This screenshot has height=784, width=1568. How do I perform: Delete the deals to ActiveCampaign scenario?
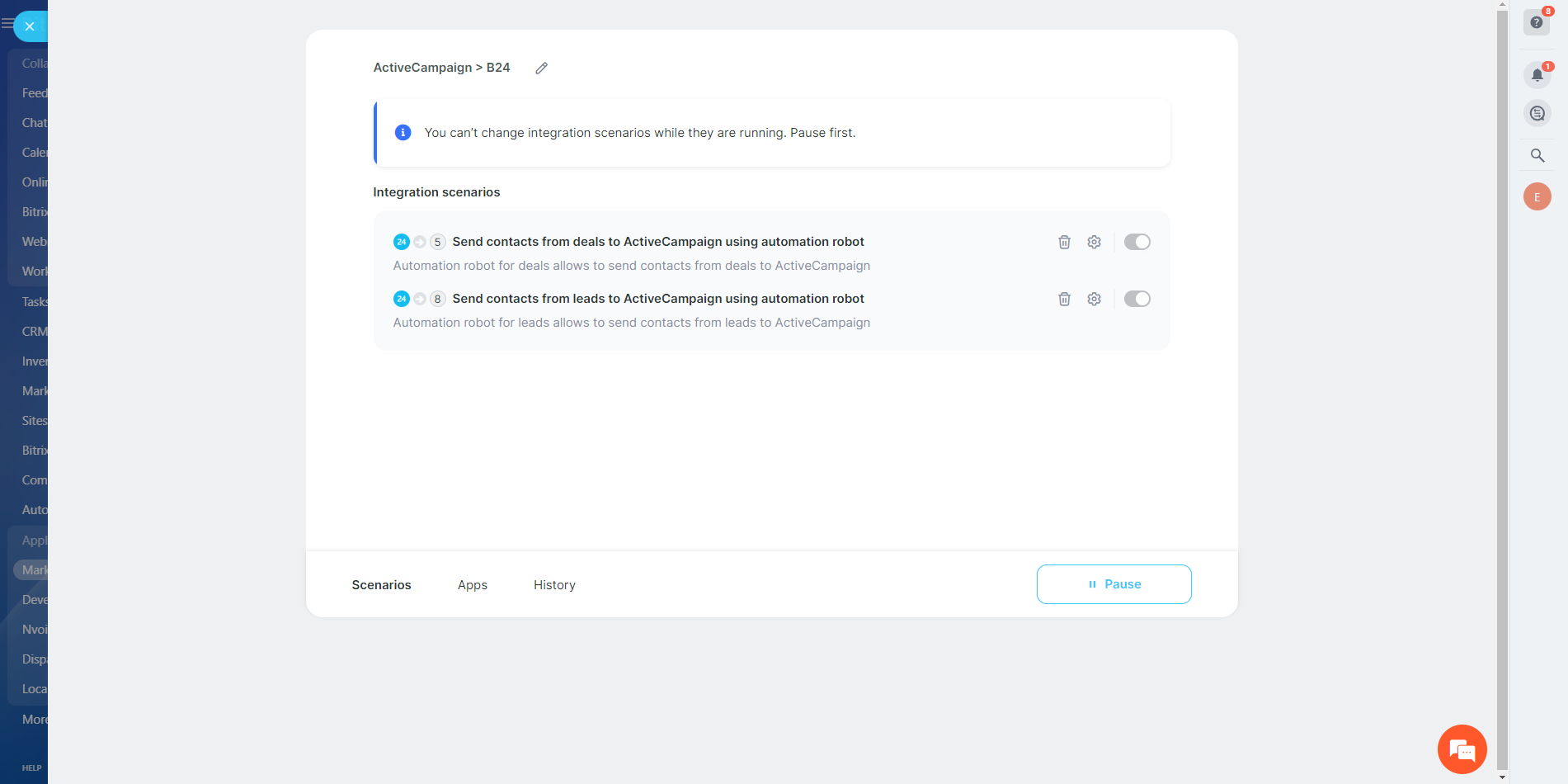pyautogui.click(x=1064, y=242)
